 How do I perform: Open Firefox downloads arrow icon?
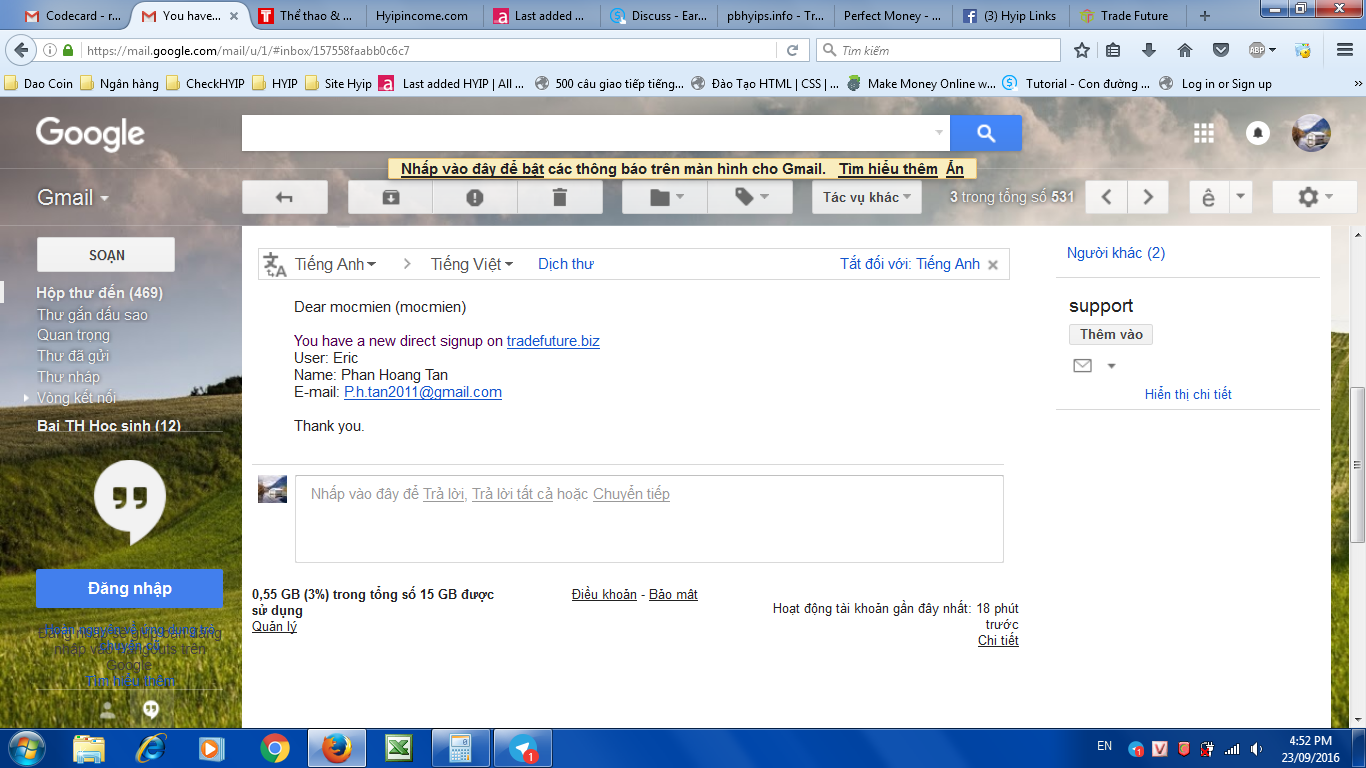[1149, 50]
